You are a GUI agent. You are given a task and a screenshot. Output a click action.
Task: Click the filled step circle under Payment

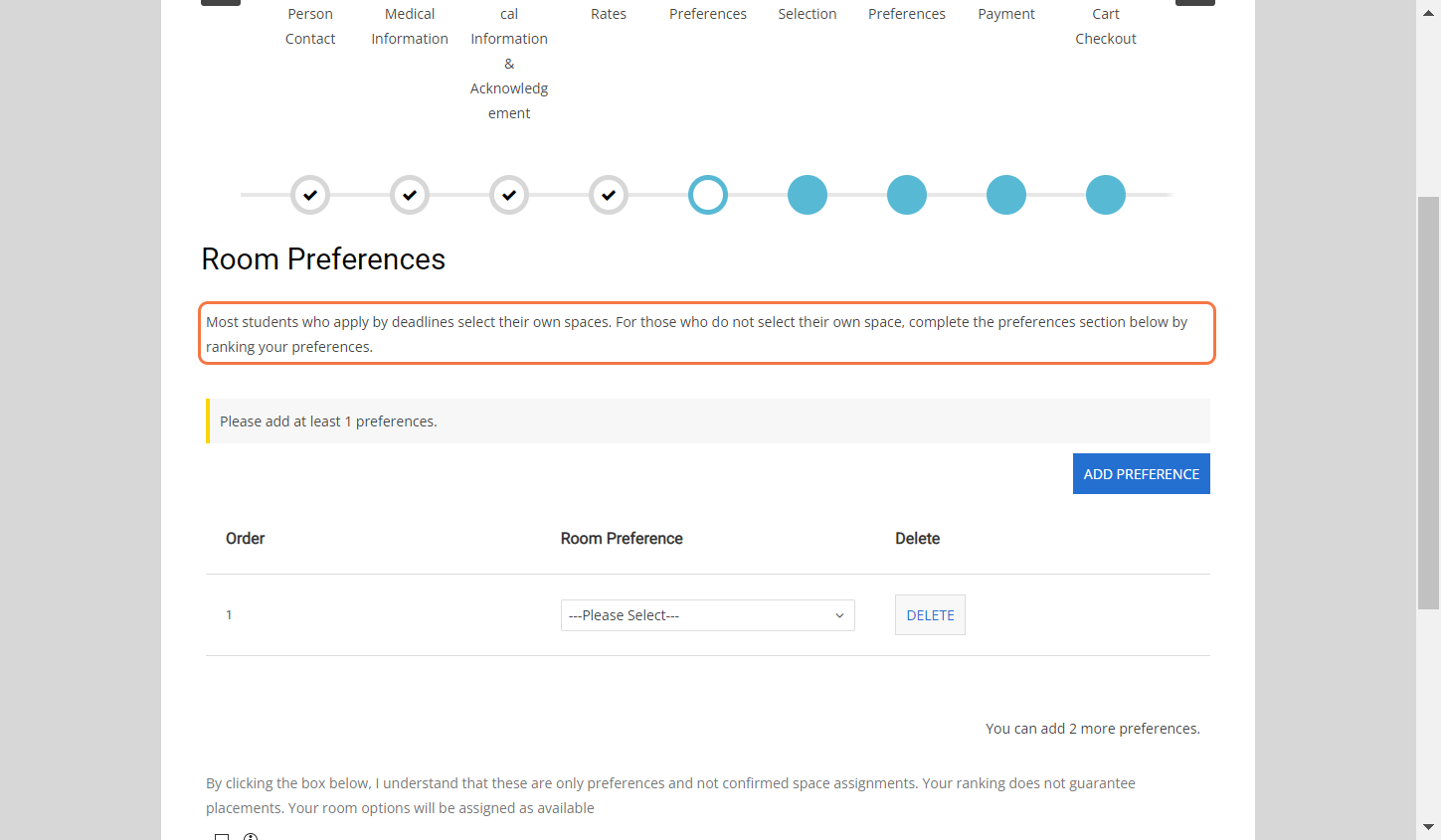[1006, 195]
